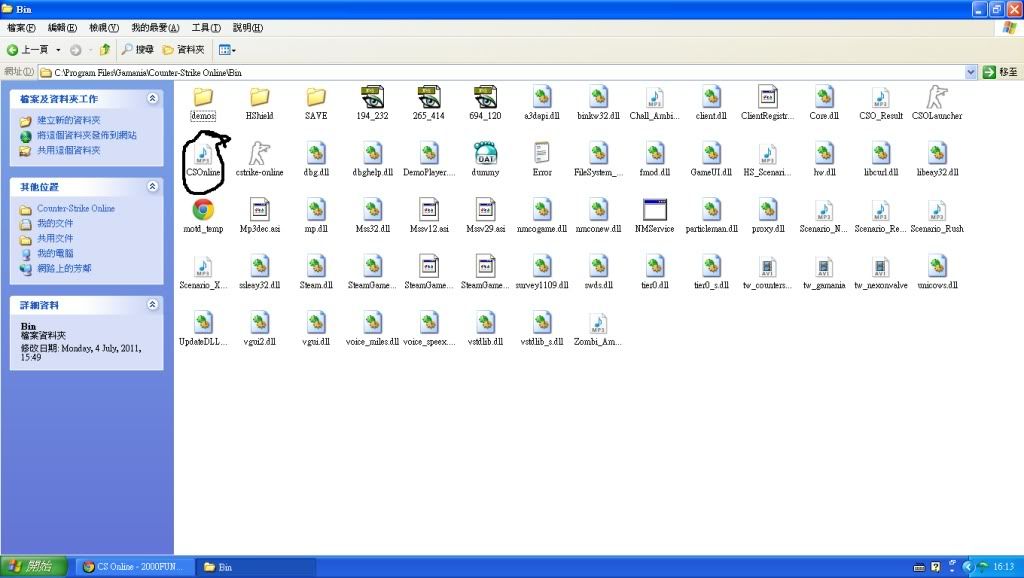Click 將這個資料夾發佈到網站 link
The image size is (1024, 578).
87,135
